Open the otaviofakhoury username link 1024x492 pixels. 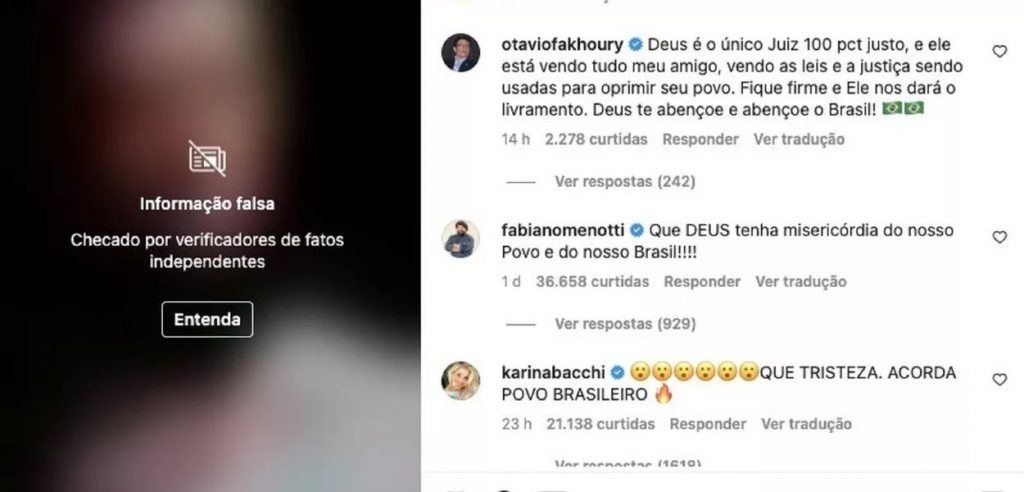coord(562,45)
